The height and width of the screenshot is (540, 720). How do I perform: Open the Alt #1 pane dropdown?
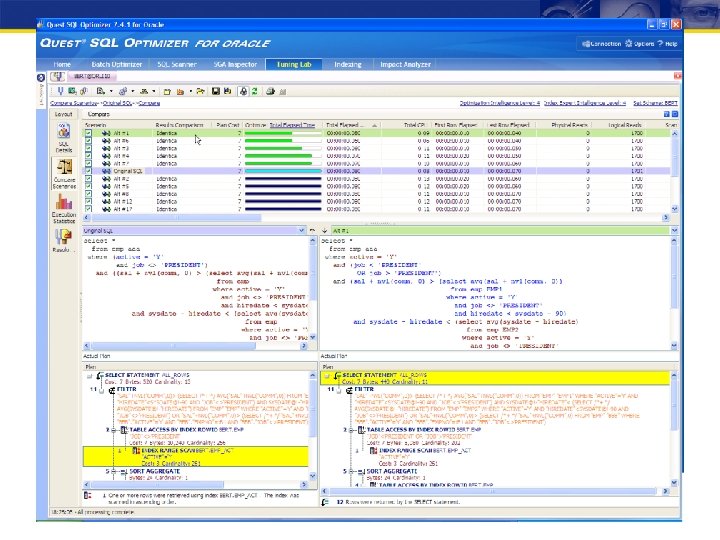[674, 231]
